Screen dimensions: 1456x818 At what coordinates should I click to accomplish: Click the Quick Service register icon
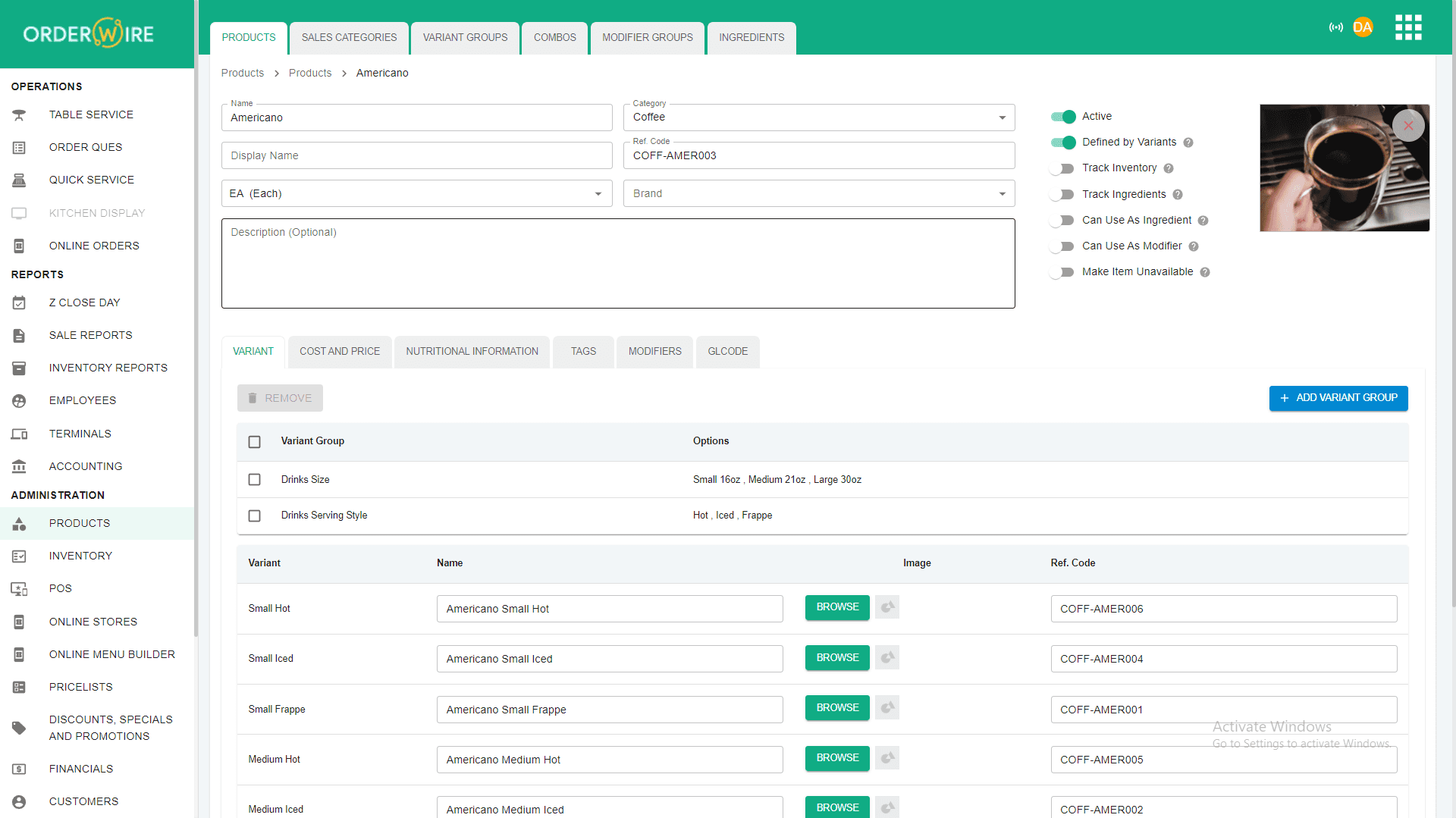pos(19,180)
